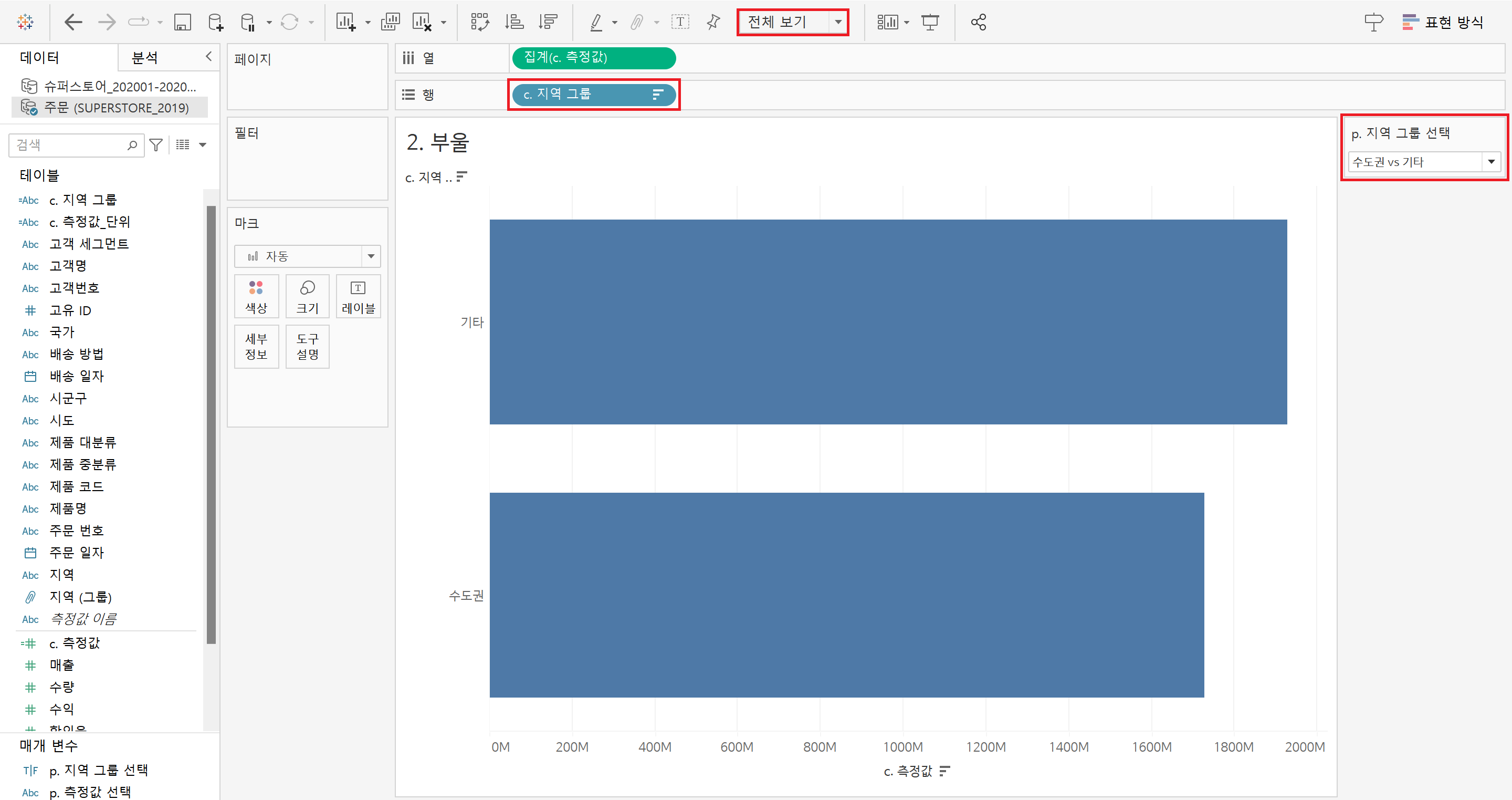Click the Save icon in toolbar
The height and width of the screenshot is (800, 1512).
point(183,22)
